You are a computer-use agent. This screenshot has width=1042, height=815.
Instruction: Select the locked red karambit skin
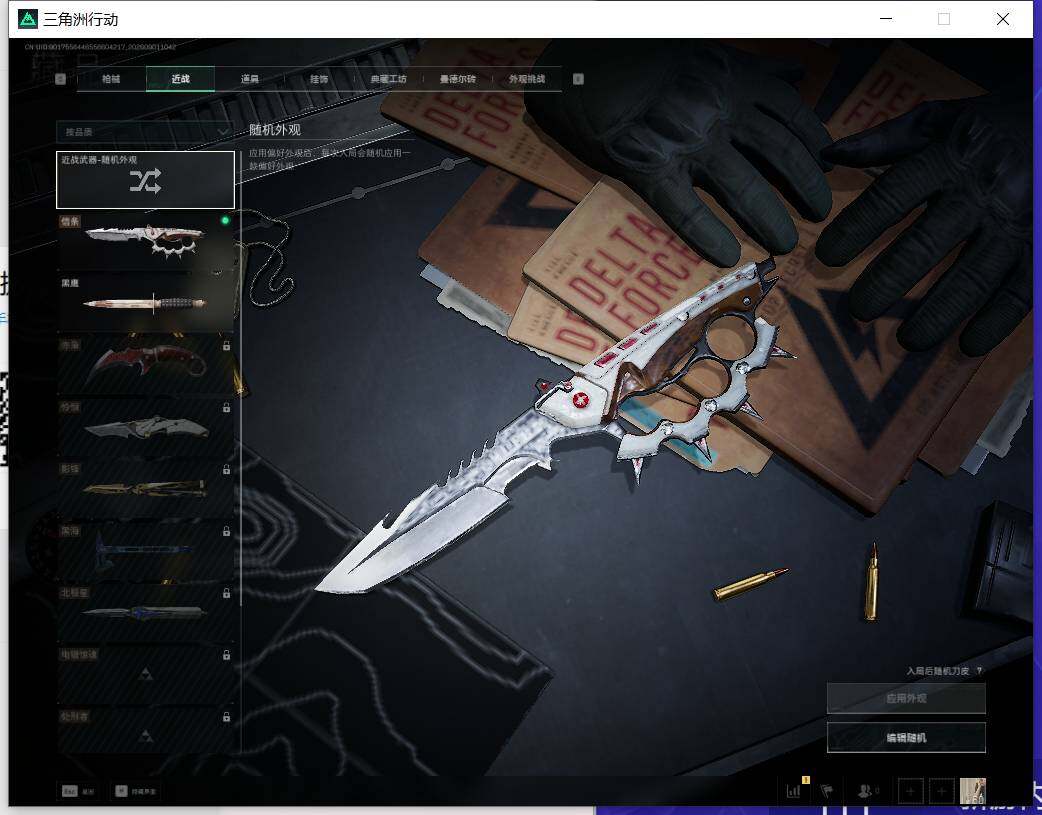click(x=146, y=364)
